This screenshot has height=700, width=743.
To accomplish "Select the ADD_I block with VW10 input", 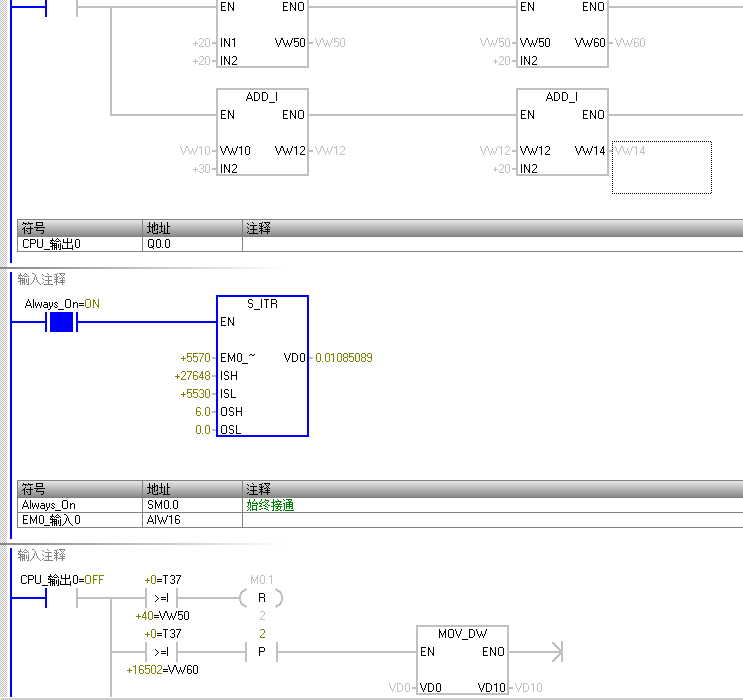I will coord(262,132).
